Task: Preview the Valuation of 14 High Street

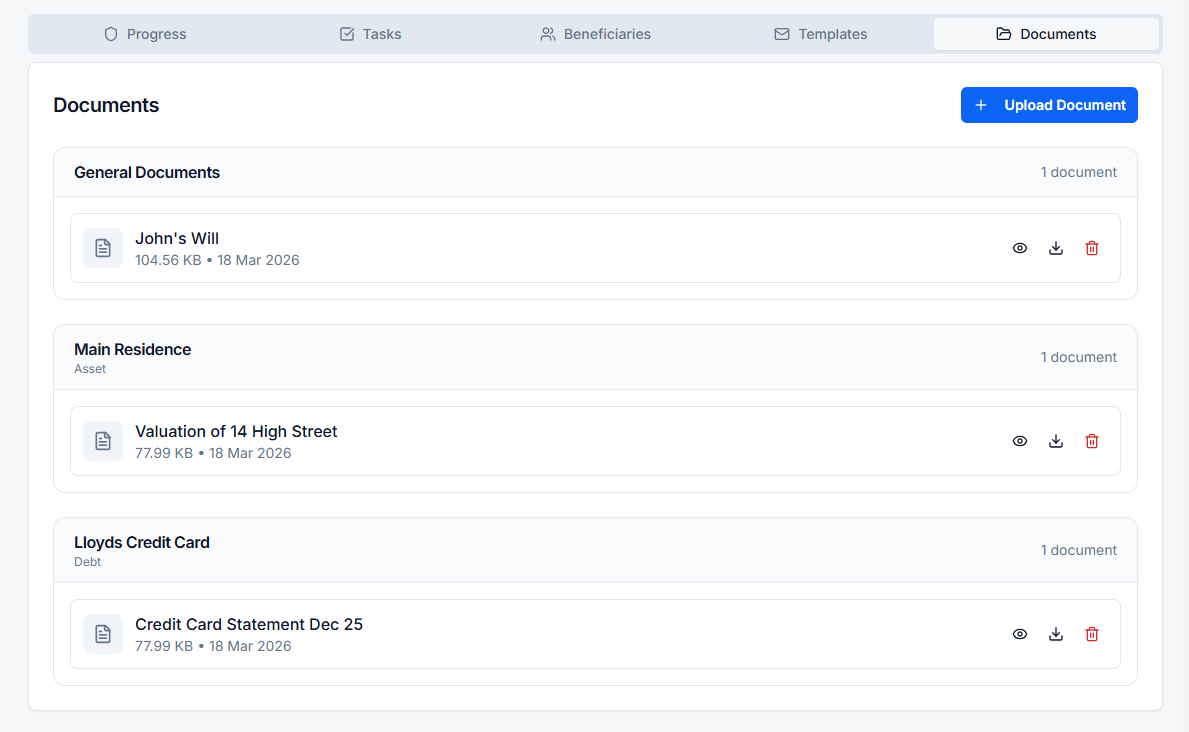Action: 1019,440
